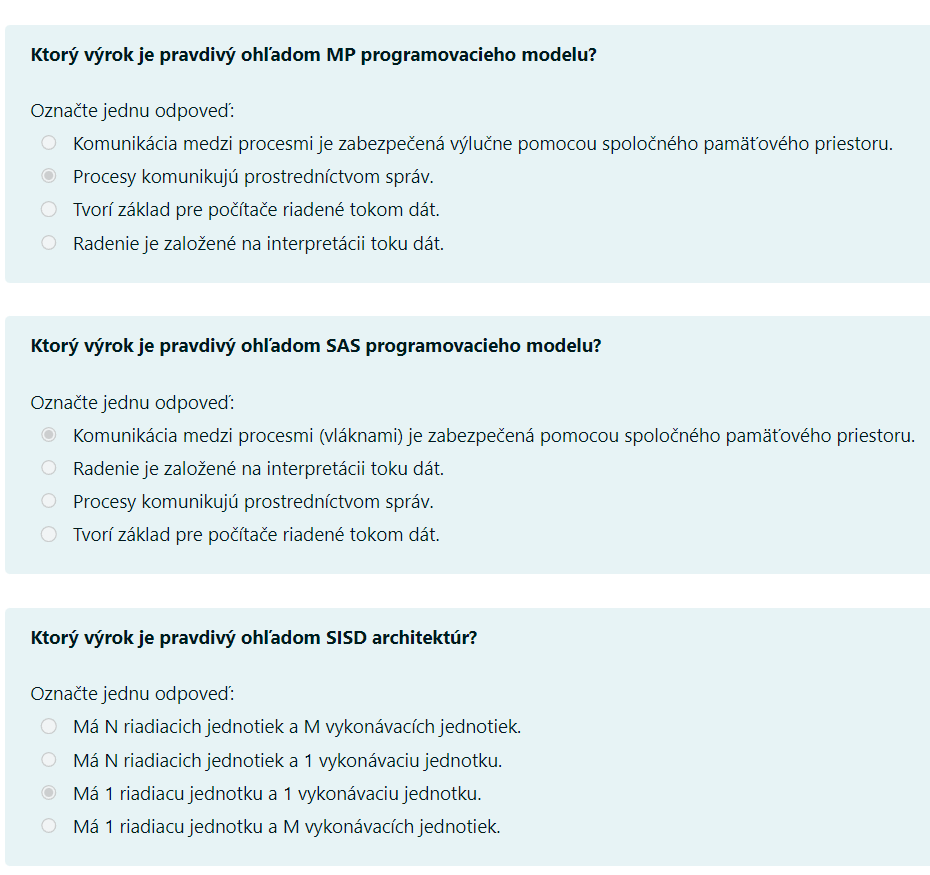Click the MP programovacieho modelu question heading
This screenshot has height=875, width=930.
tap(313, 55)
